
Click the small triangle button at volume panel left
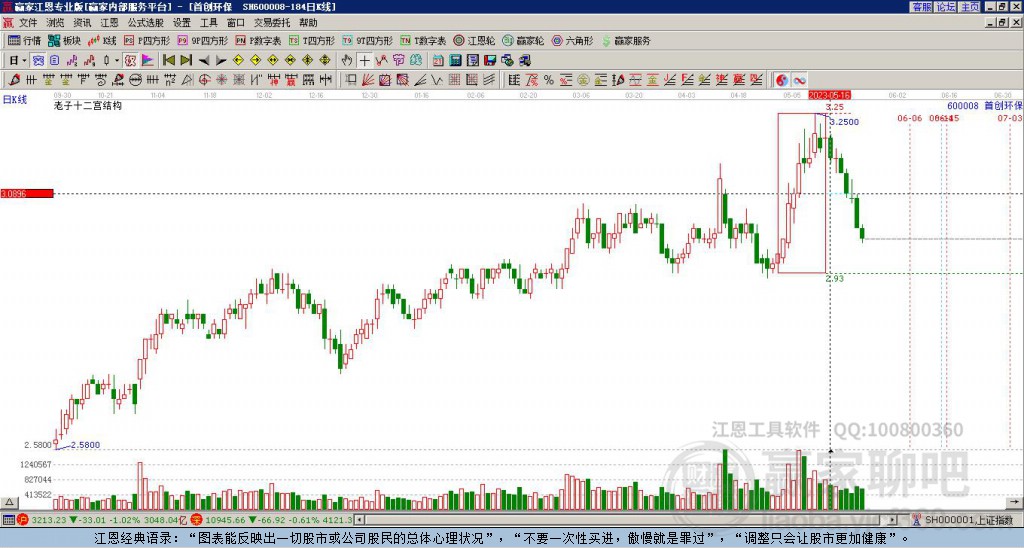coord(8,502)
